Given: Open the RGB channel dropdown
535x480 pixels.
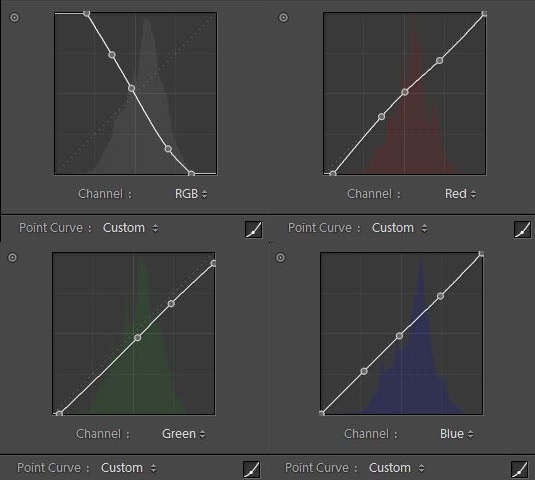Looking at the screenshot, I should 191,194.
